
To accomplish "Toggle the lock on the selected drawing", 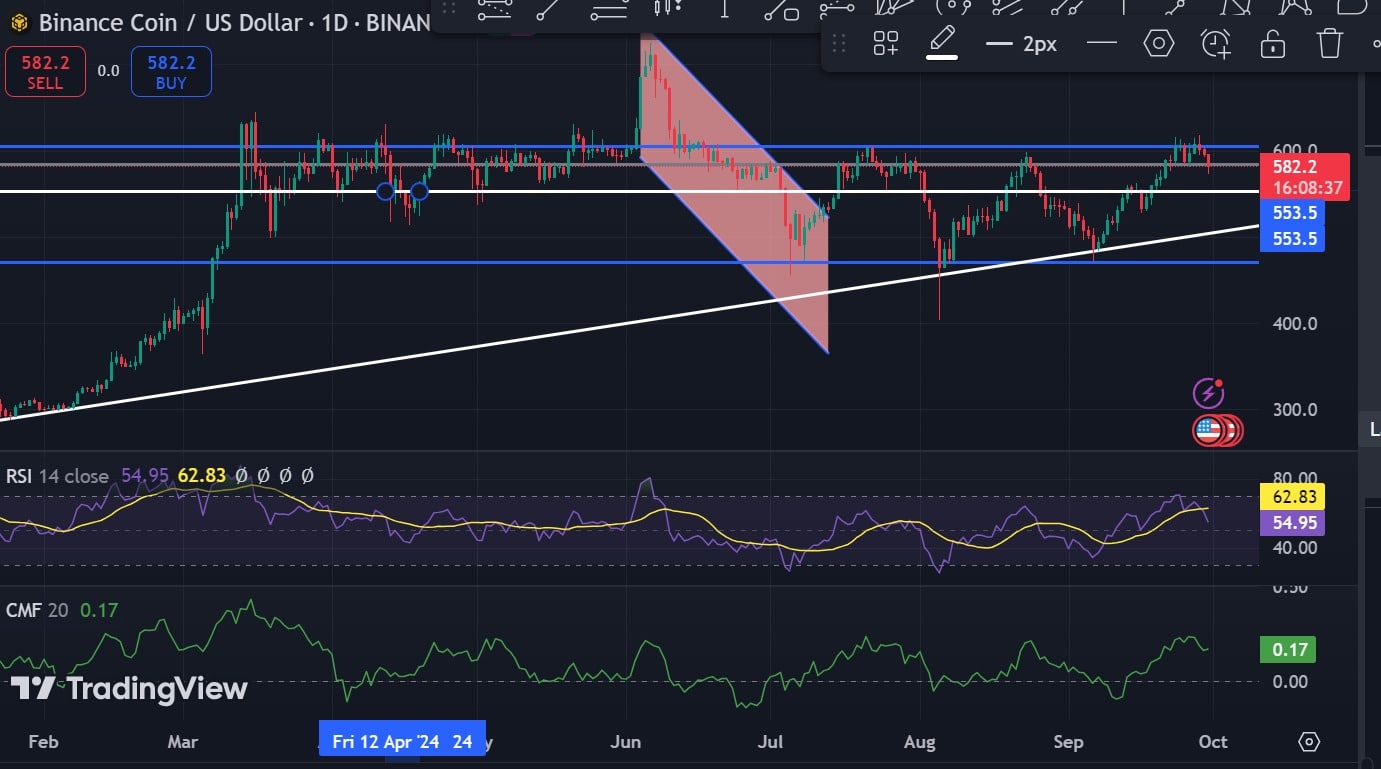I will [x=1272, y=43].
